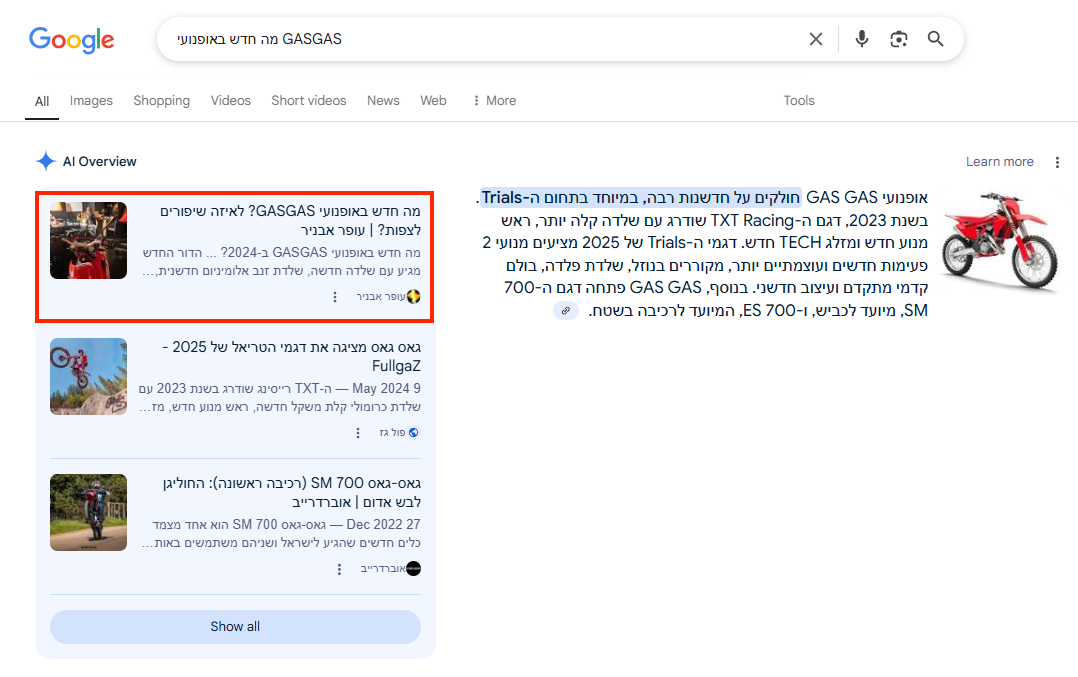Image resolution: width=1078 pixels, height=677 pixels.
Task: Click the magnifying glass search button
Action: click(x=935, y=39)
